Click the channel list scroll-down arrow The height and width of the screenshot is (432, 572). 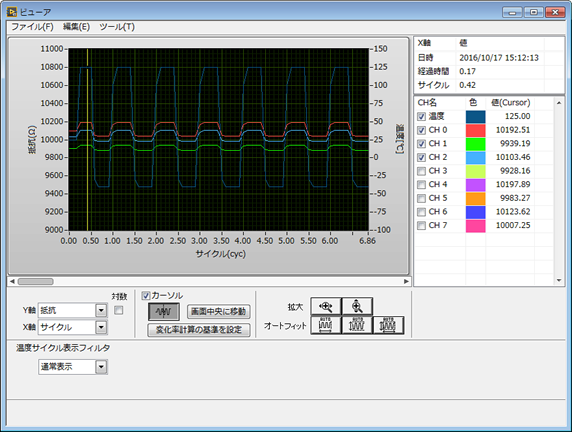click(559, 280)
